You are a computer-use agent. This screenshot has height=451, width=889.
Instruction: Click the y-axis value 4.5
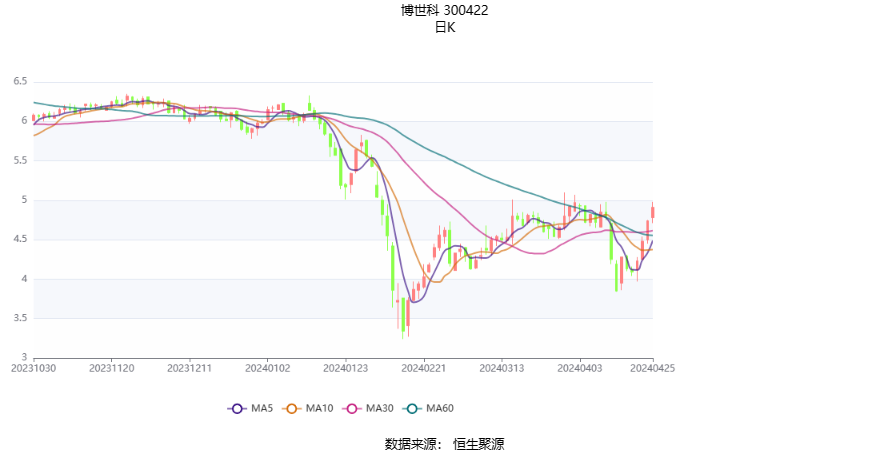point(20,239)
